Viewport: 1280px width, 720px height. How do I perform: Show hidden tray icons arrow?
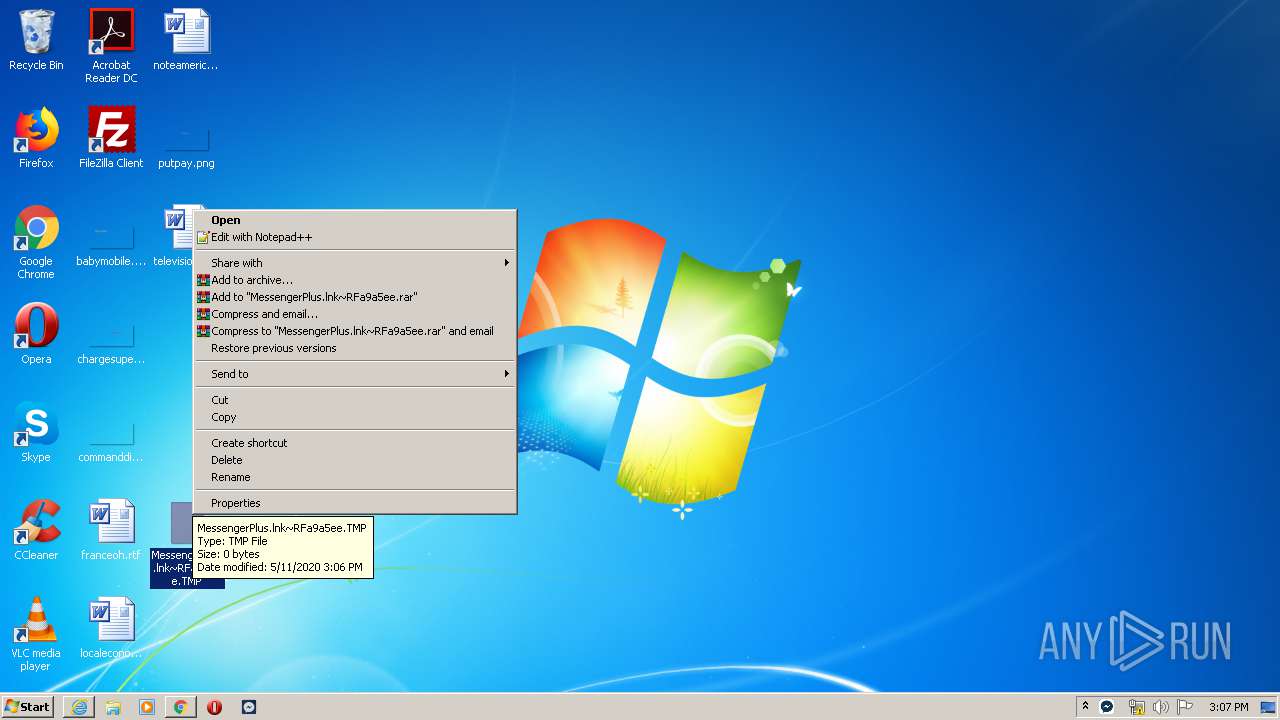click(x=1085, y=706)
